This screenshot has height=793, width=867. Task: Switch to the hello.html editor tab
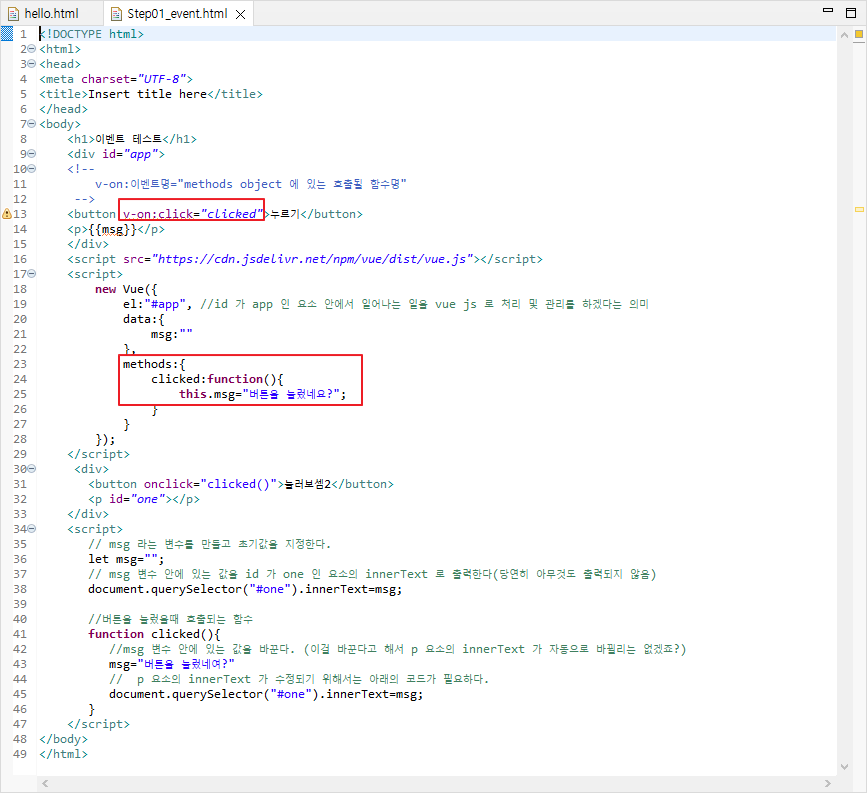pyautogui.click(x=43, y=13)
